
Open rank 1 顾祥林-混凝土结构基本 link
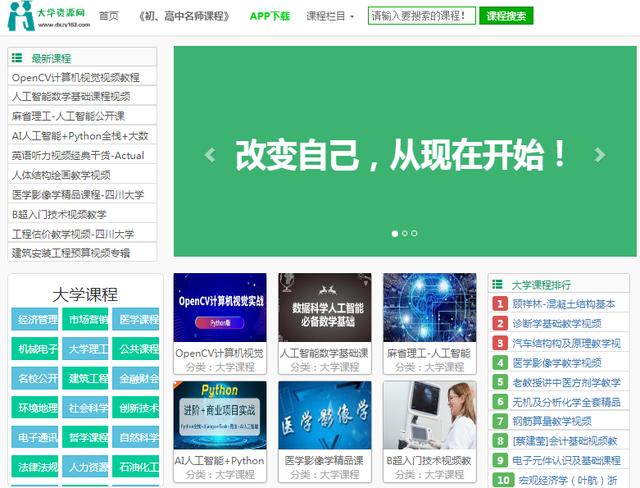click(564, 304)
